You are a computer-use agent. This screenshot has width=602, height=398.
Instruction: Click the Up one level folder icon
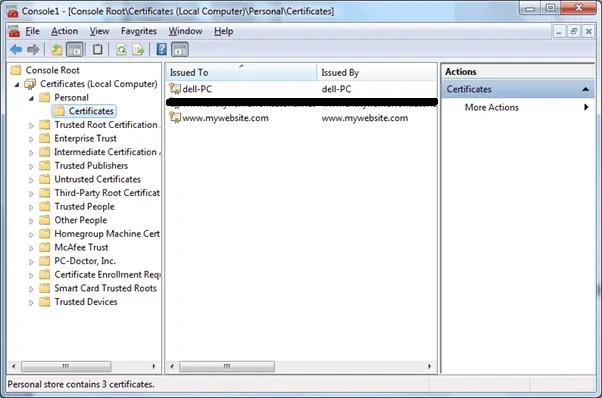pos(56,50)
